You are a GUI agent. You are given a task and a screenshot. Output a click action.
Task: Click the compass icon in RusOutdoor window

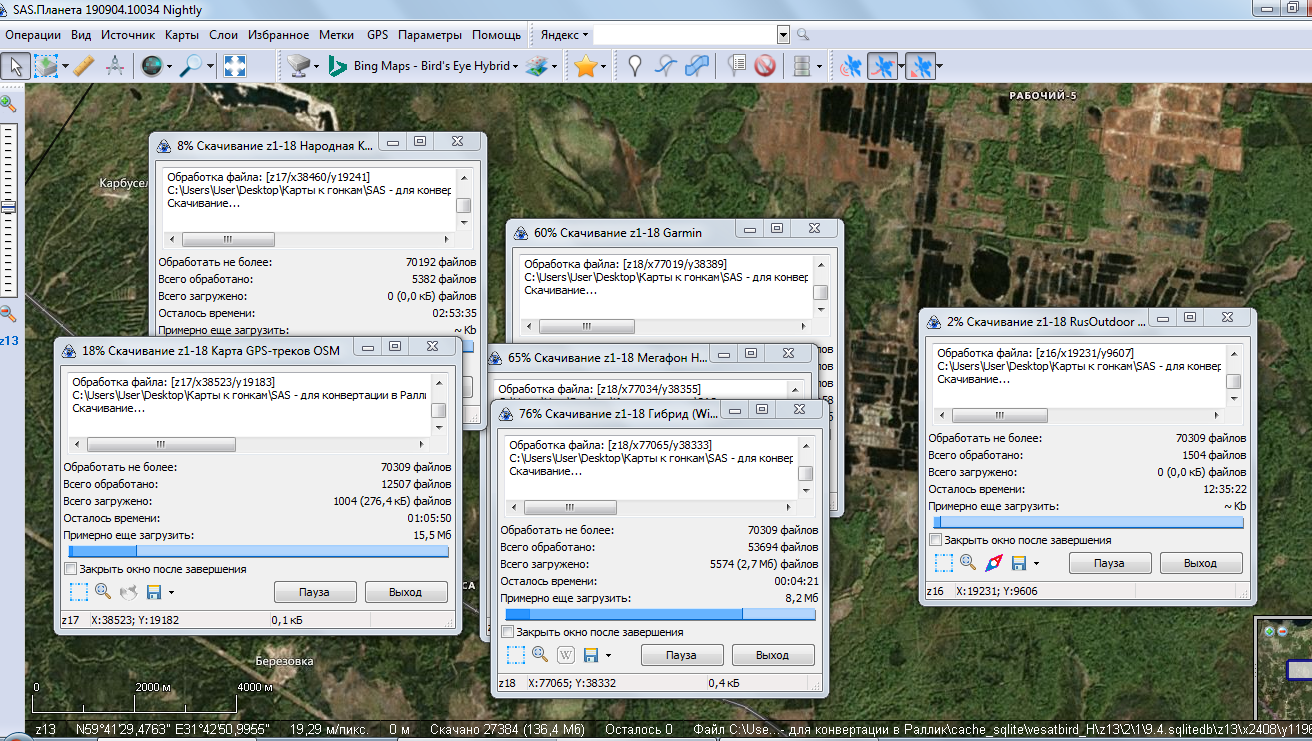pyautogui.click(x=994, y=563)
